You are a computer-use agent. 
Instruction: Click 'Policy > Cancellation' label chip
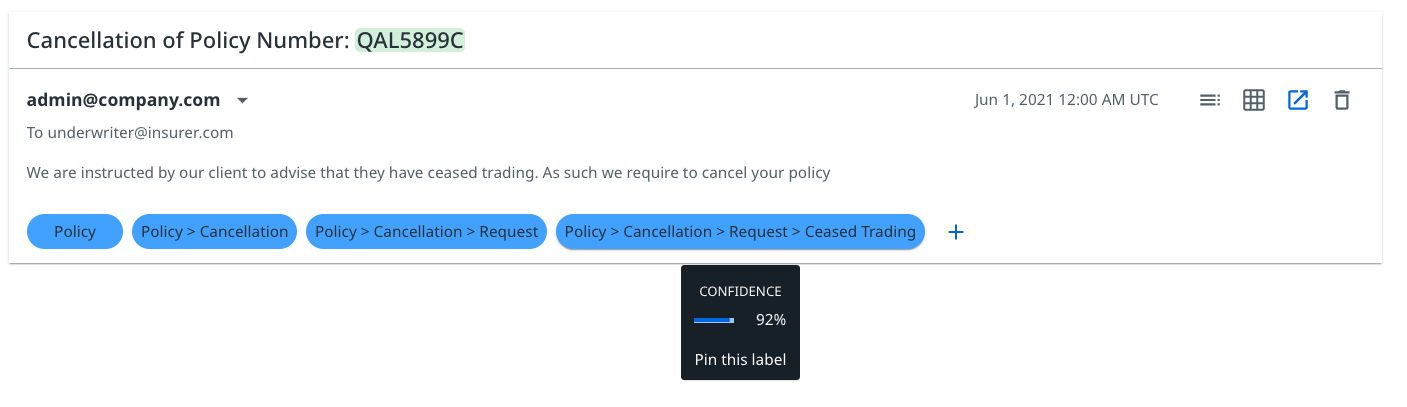click(214, 232)
